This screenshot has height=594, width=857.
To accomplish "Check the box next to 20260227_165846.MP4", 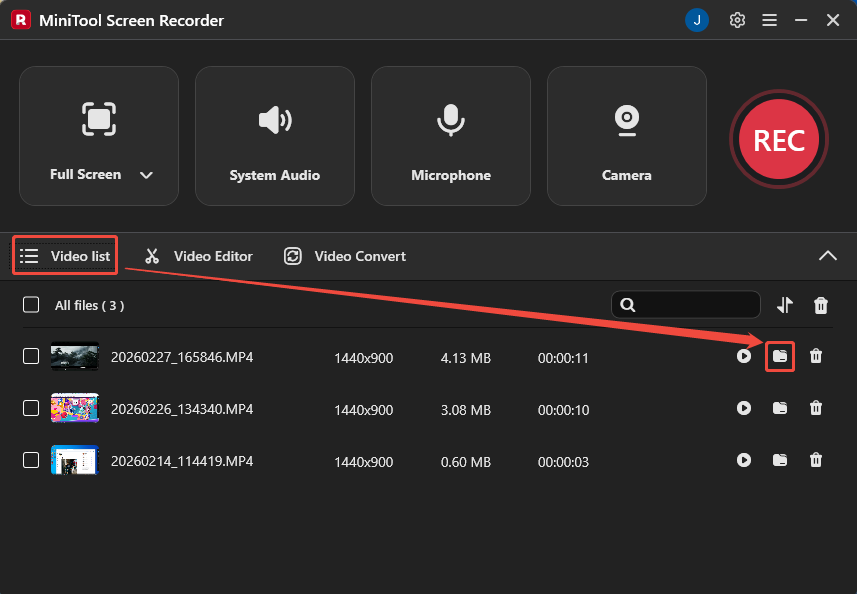I will coord(30,356).
